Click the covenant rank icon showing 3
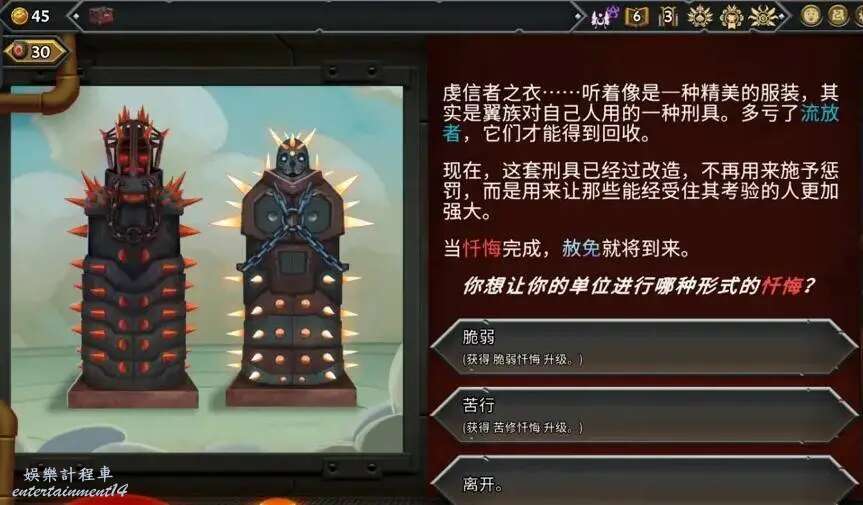This screenshot has height=505, width=863. tap(668, 17)
